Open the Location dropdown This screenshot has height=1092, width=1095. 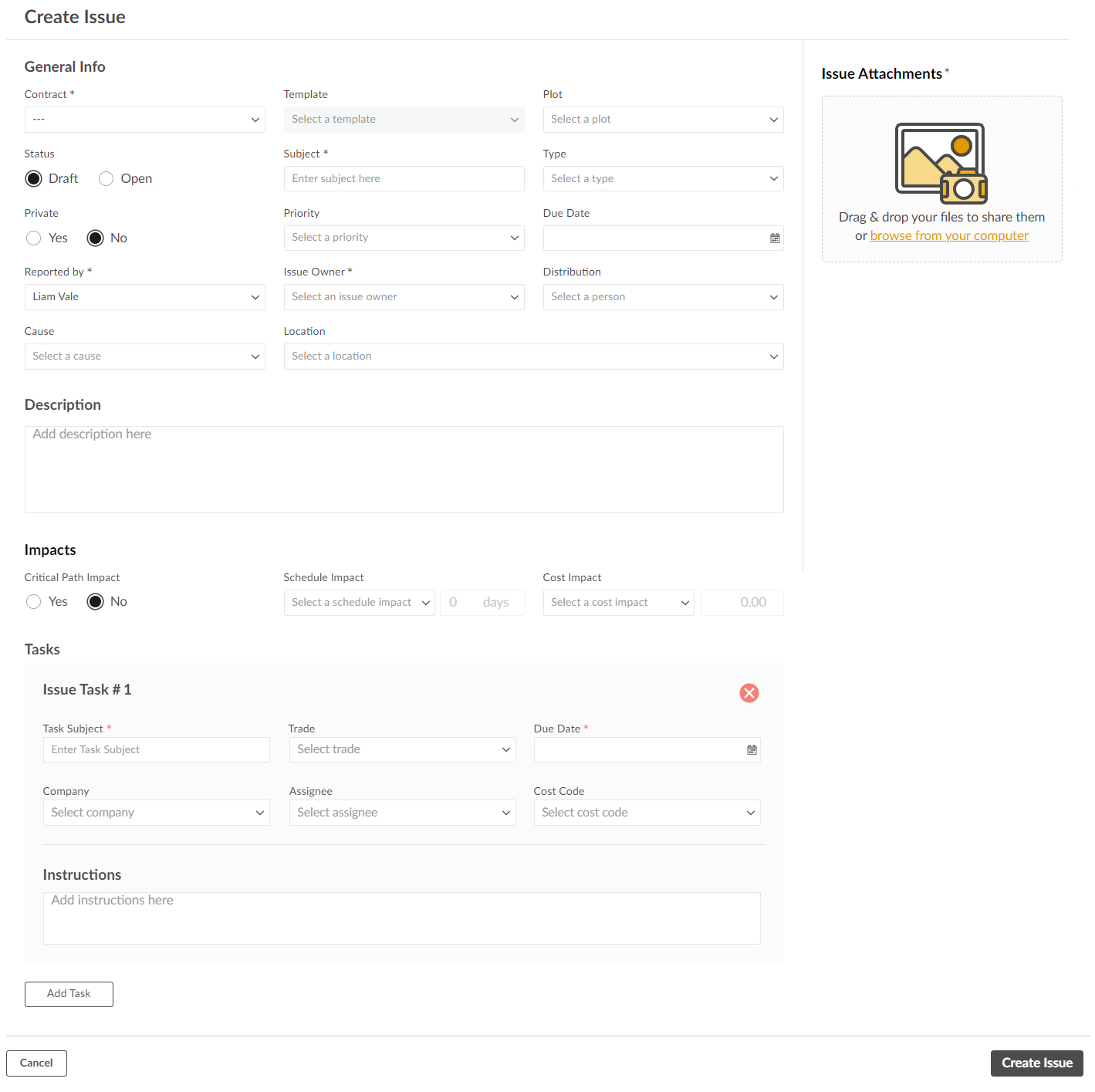click(534, 357)
